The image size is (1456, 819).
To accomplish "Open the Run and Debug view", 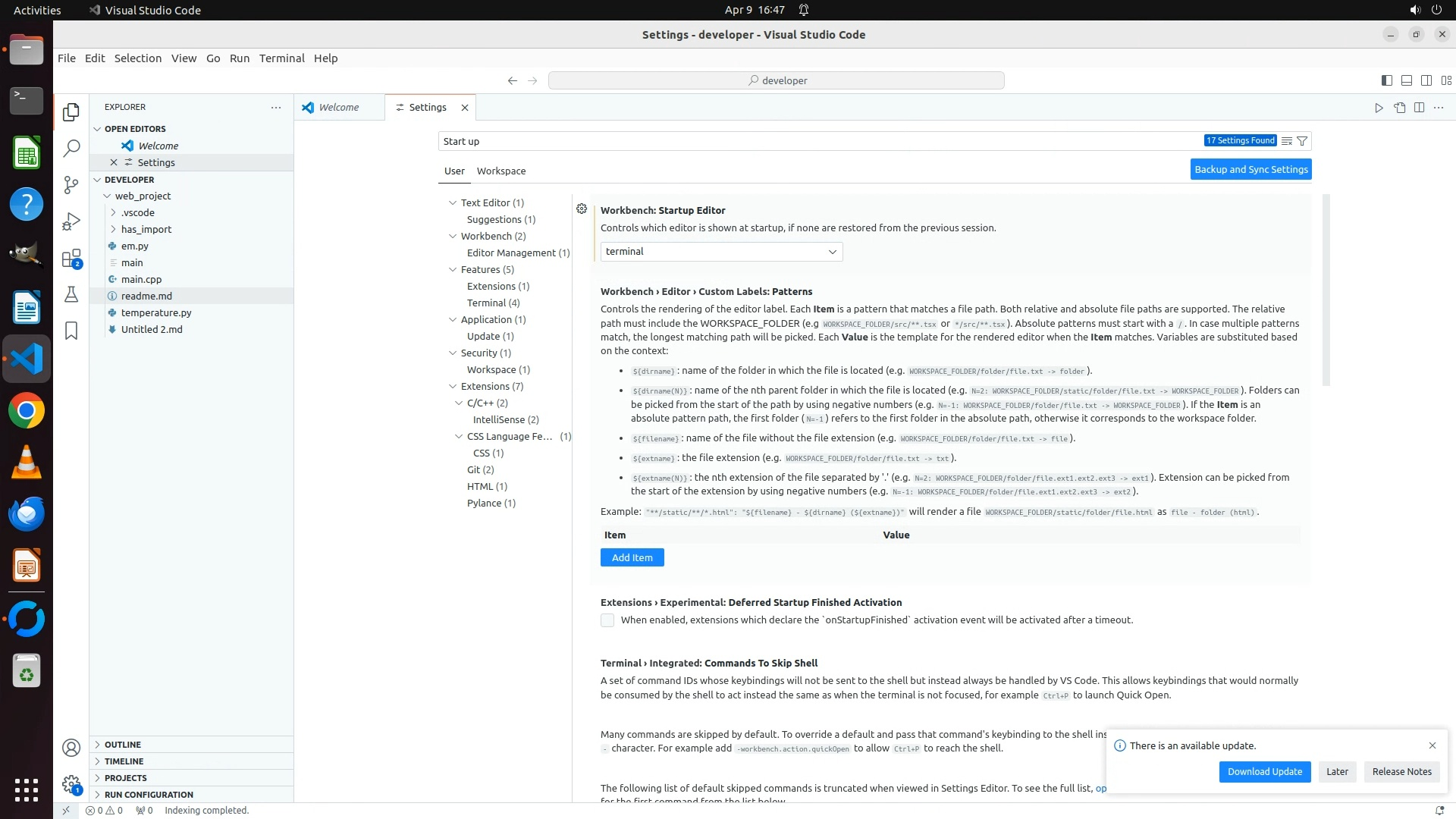I will point(71,221).
